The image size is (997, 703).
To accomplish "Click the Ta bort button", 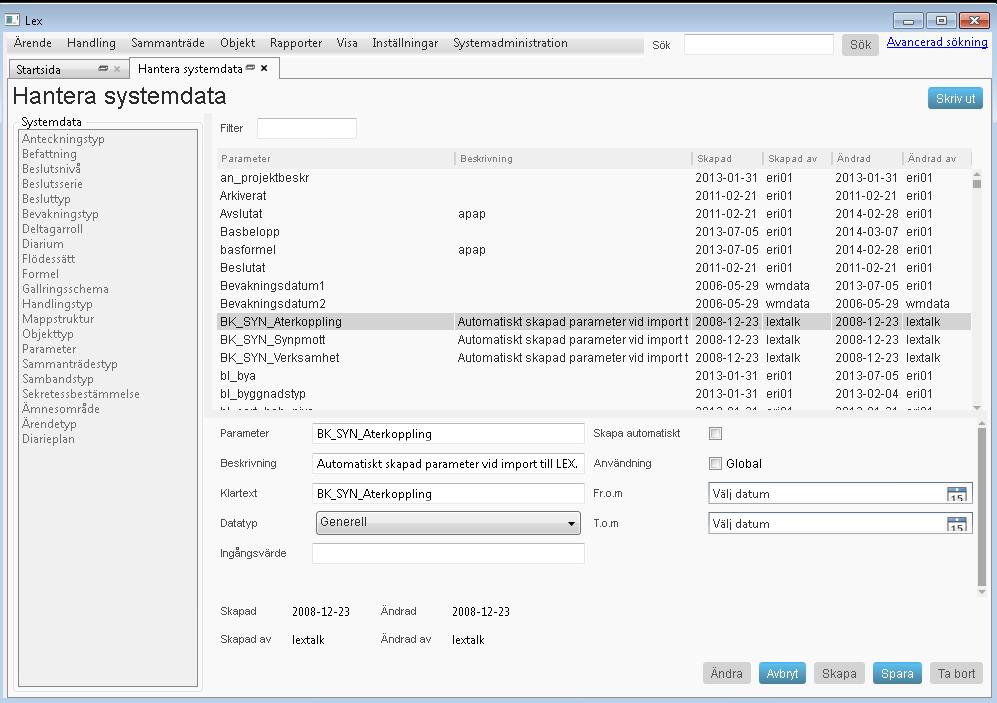I will [956, 673].
